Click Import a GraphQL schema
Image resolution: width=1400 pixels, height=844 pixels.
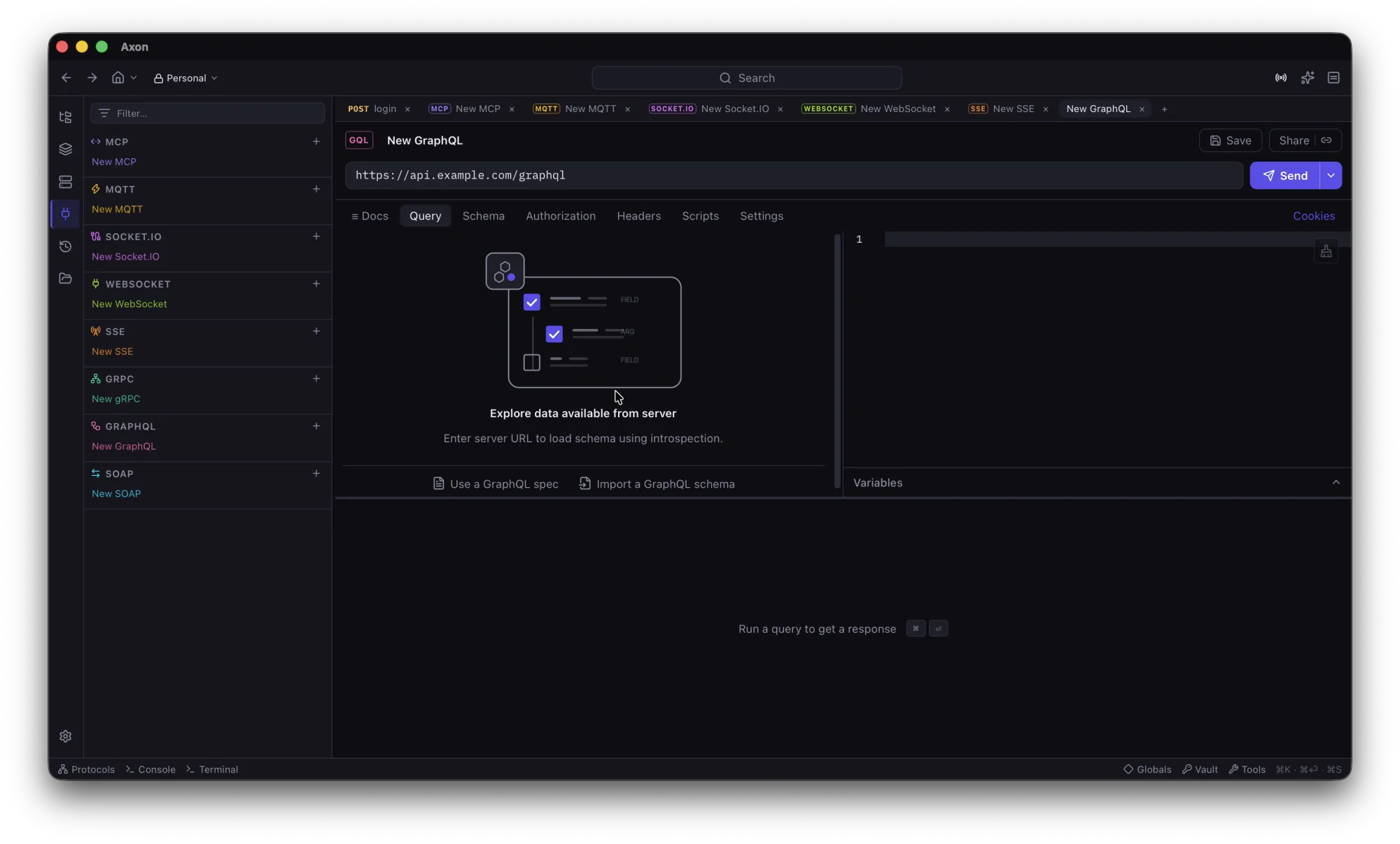657,484
